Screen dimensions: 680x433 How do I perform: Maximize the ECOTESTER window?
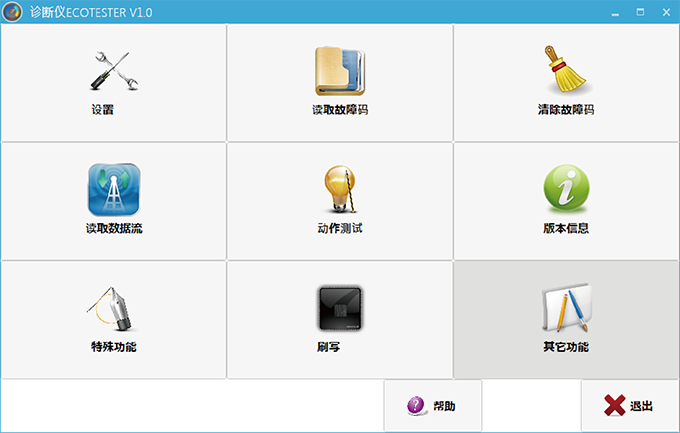640,12
